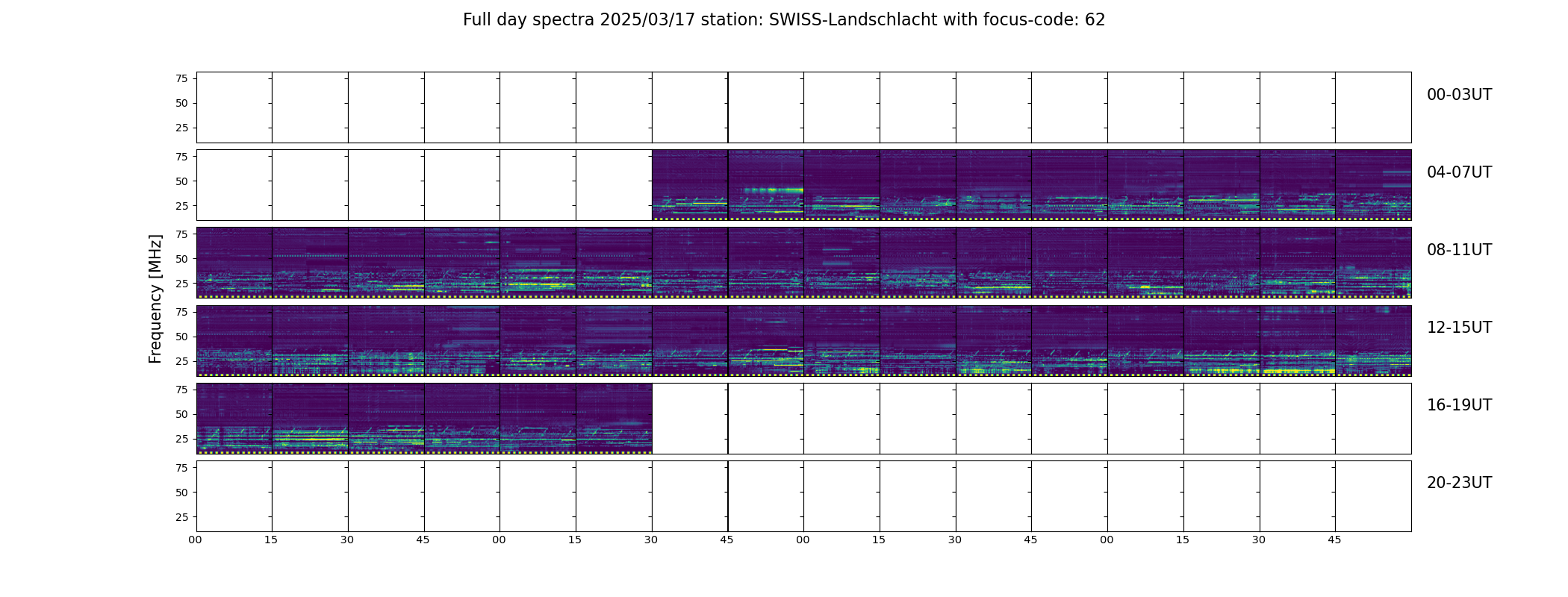The height and width of the screenshot is (597, 1568).
Task: Click the bright 40 MHz band in the 04-07UT row
Action: click(x=774, y=190)
